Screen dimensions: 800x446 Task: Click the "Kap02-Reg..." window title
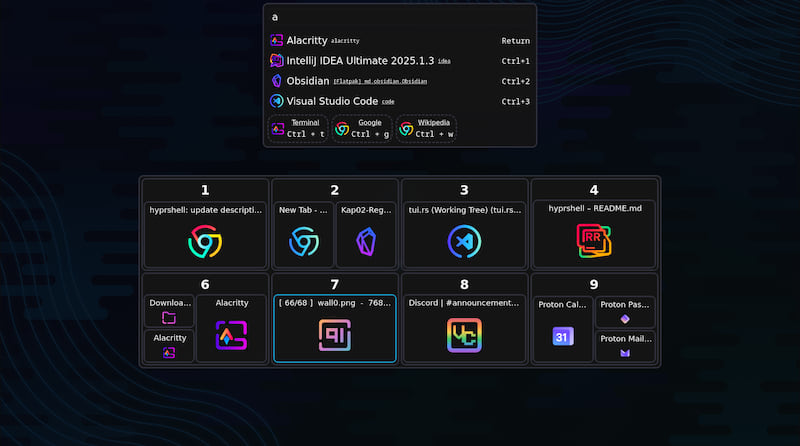[366, 210]
